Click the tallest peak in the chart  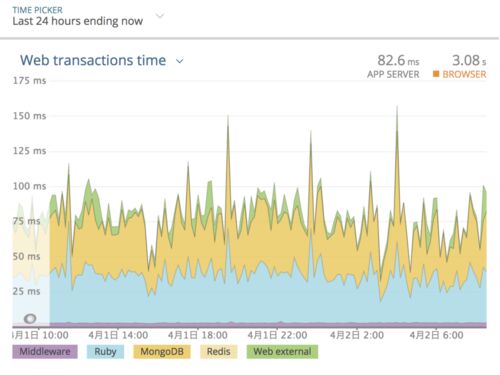click(397, 107)
